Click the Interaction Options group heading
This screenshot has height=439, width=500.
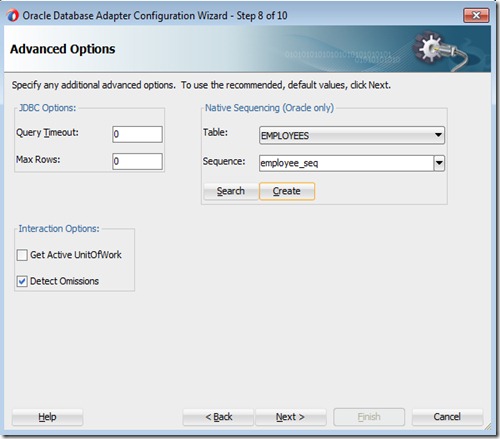coord(59,229)
